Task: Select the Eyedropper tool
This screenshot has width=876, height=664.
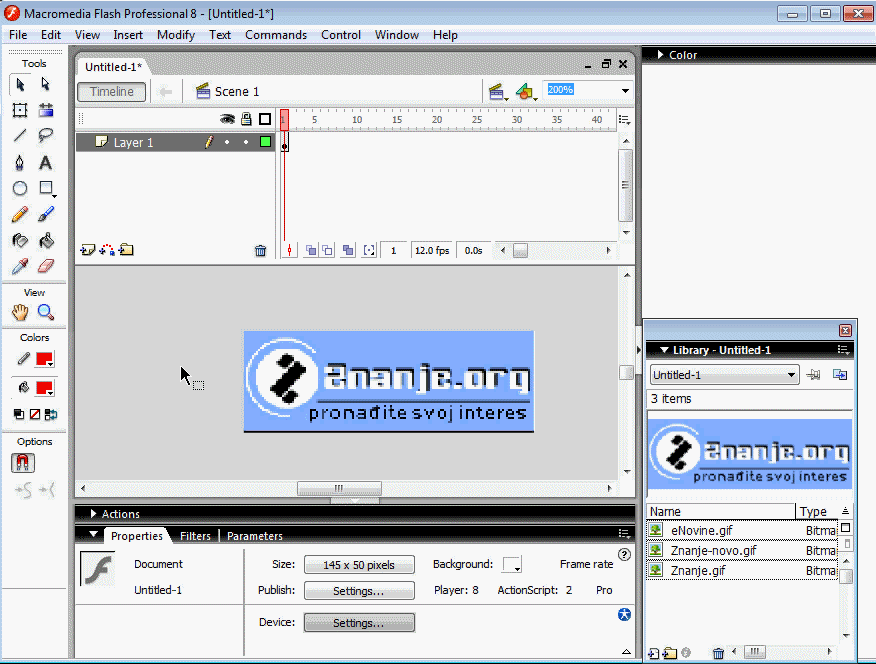Action: tap(20, 266)
